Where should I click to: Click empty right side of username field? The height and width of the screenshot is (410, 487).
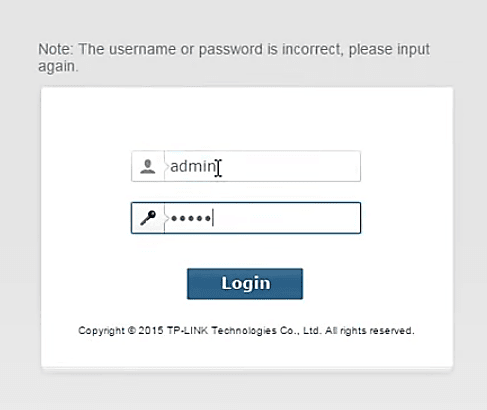(x=293, y=166)
